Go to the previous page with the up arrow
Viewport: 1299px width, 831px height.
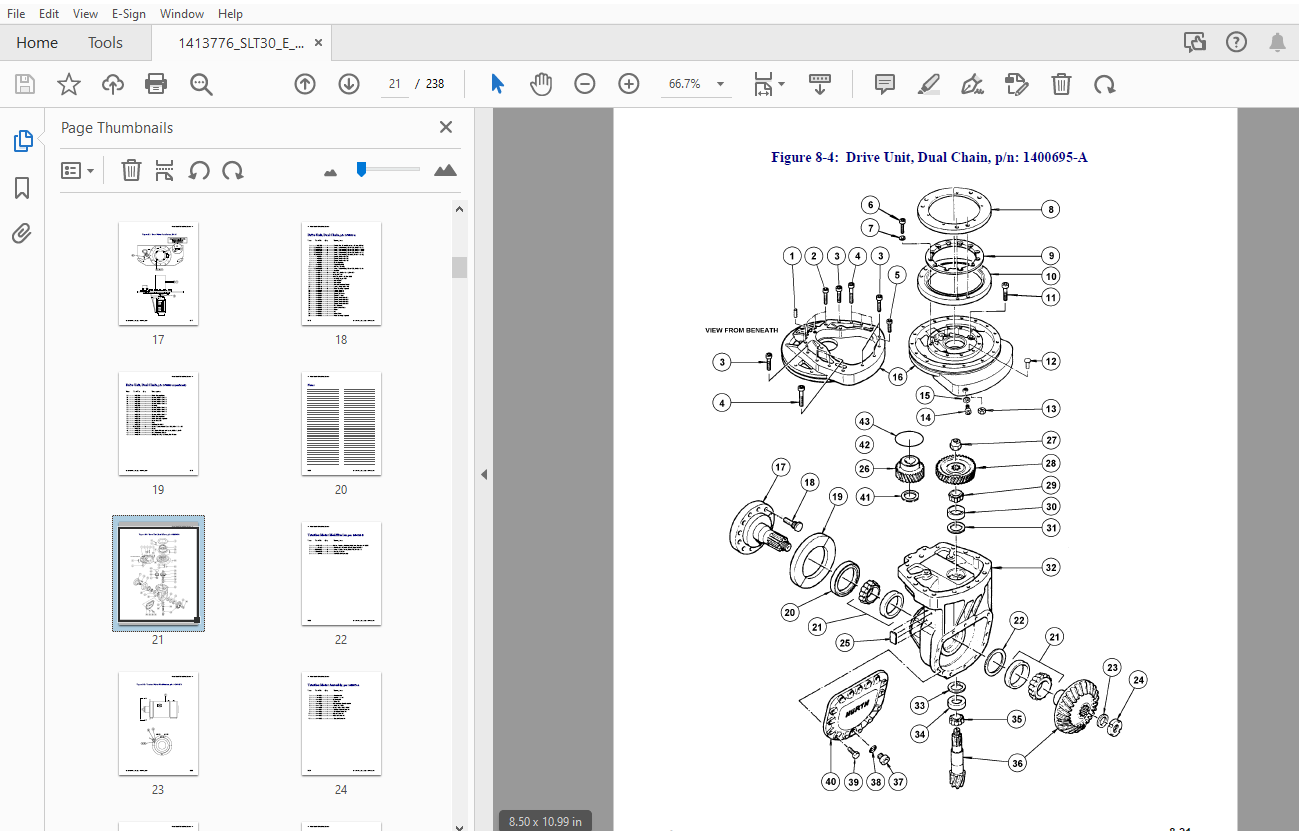coord(305,84)
